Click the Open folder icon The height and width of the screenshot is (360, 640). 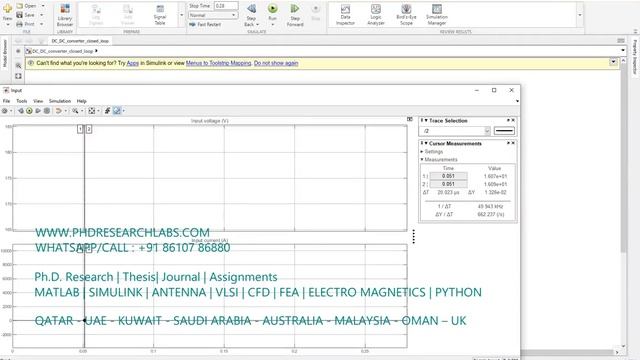tap(20, 6)
